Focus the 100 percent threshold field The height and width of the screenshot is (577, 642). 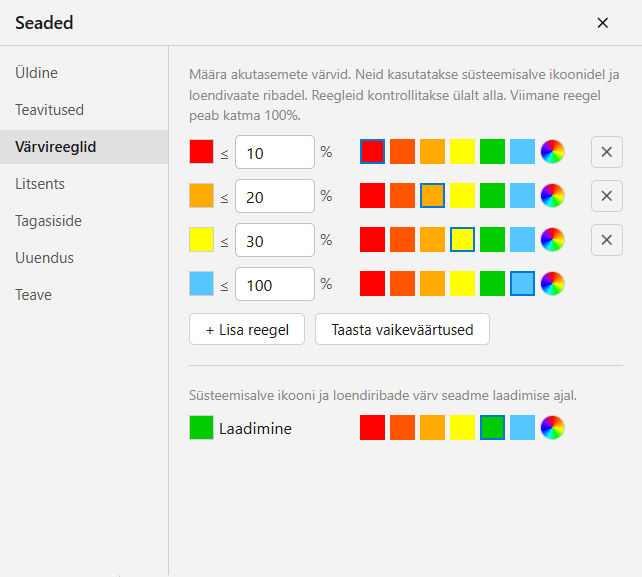pyautogui.click(x=275, y=284)
